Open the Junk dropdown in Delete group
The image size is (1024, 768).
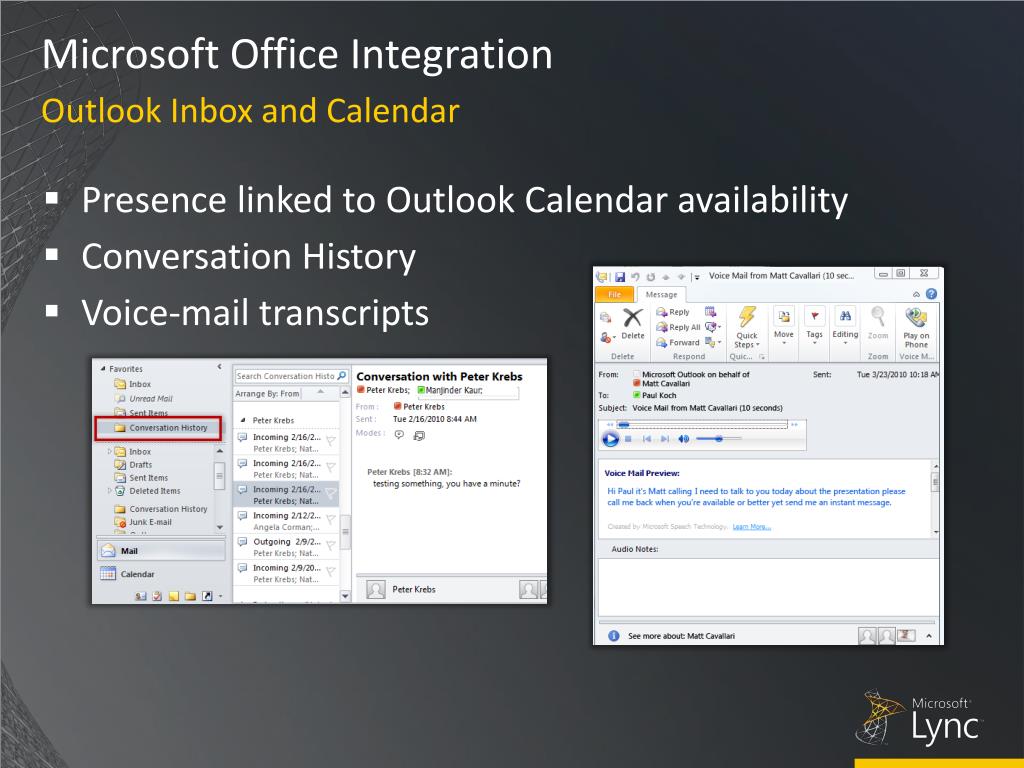pyautogui.click(x=607, y=337)
